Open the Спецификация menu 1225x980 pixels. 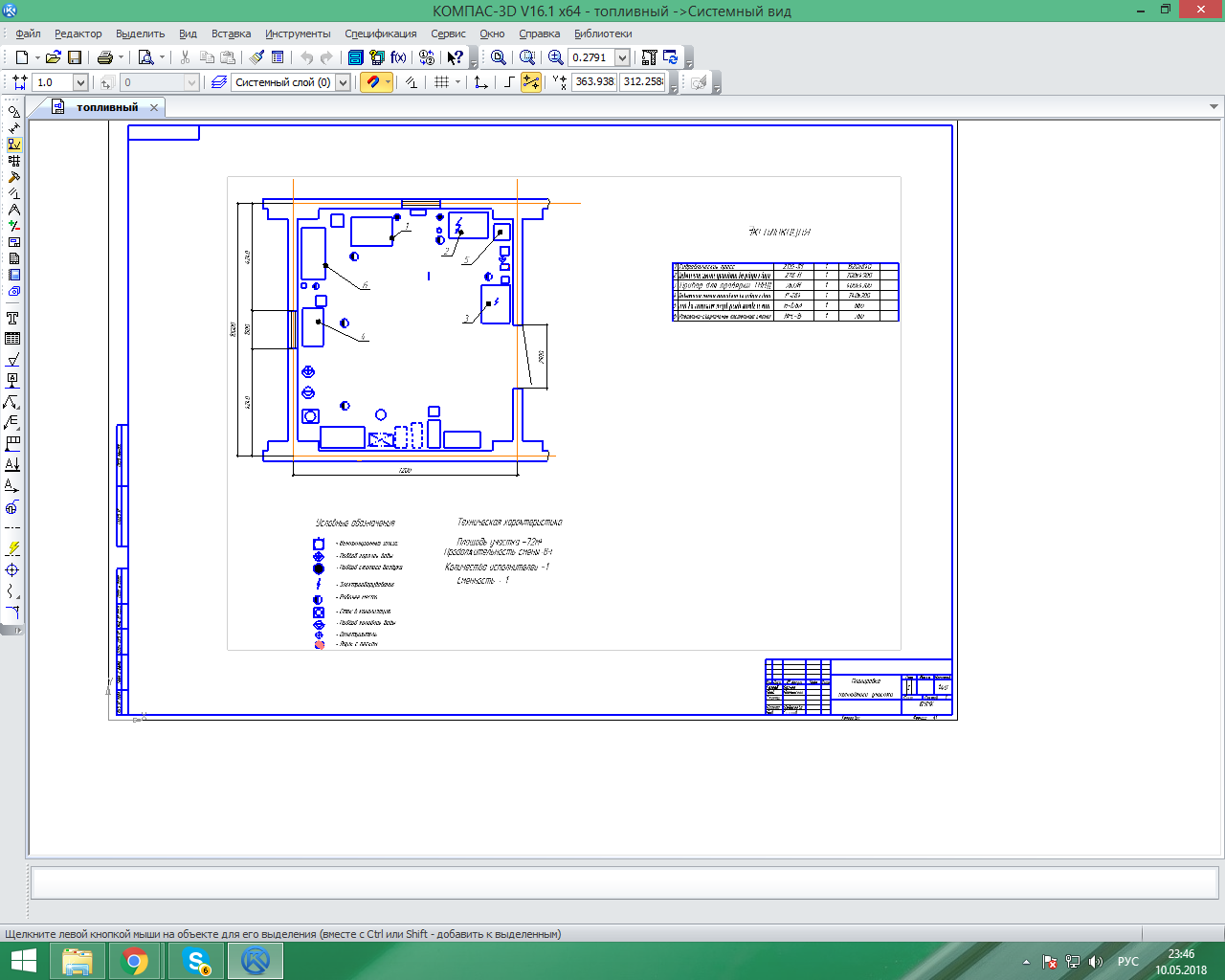click(x=380, y=33)
